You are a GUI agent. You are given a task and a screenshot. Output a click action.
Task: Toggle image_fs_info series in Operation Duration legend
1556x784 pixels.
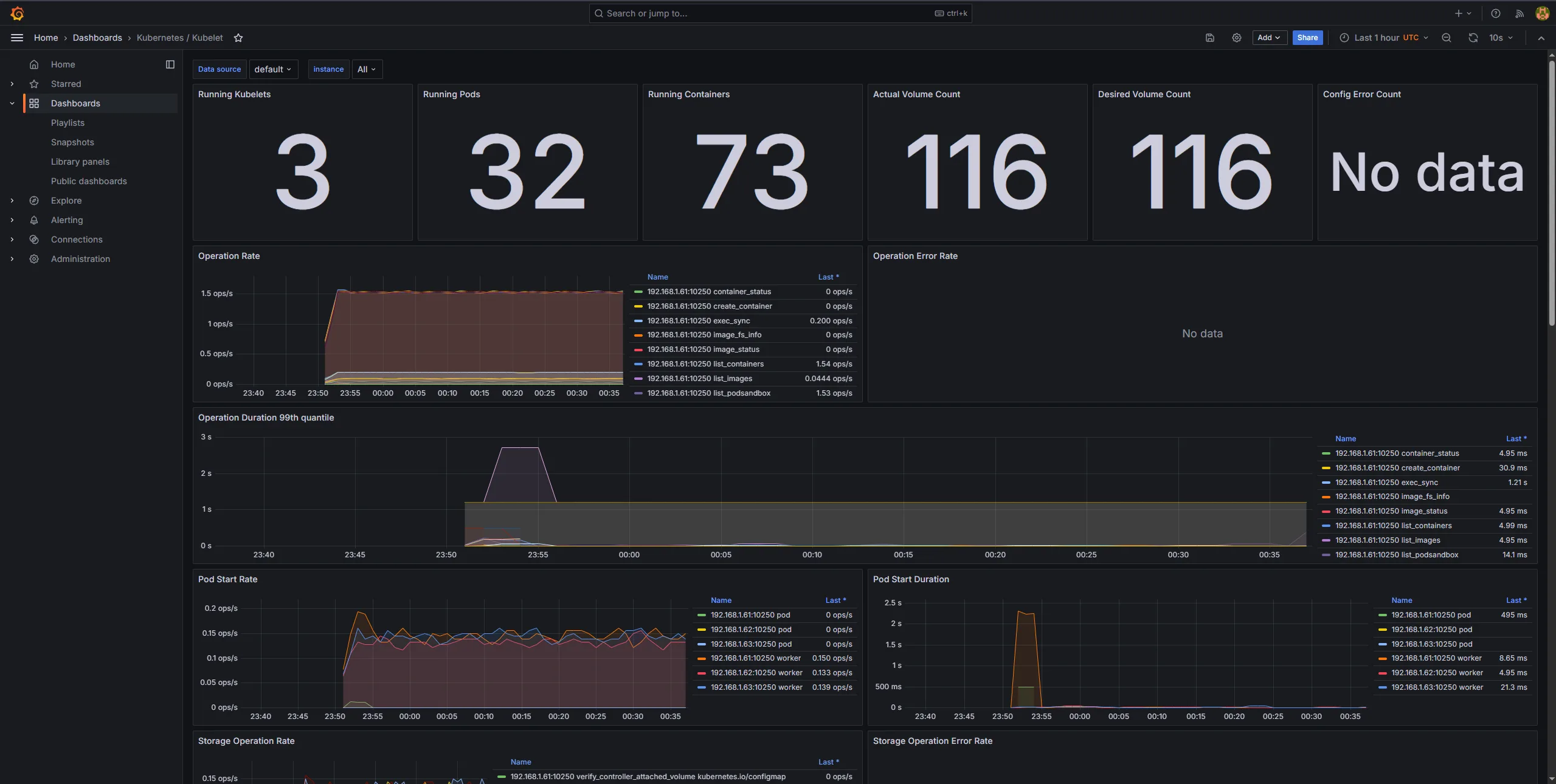pos(1392,497)
